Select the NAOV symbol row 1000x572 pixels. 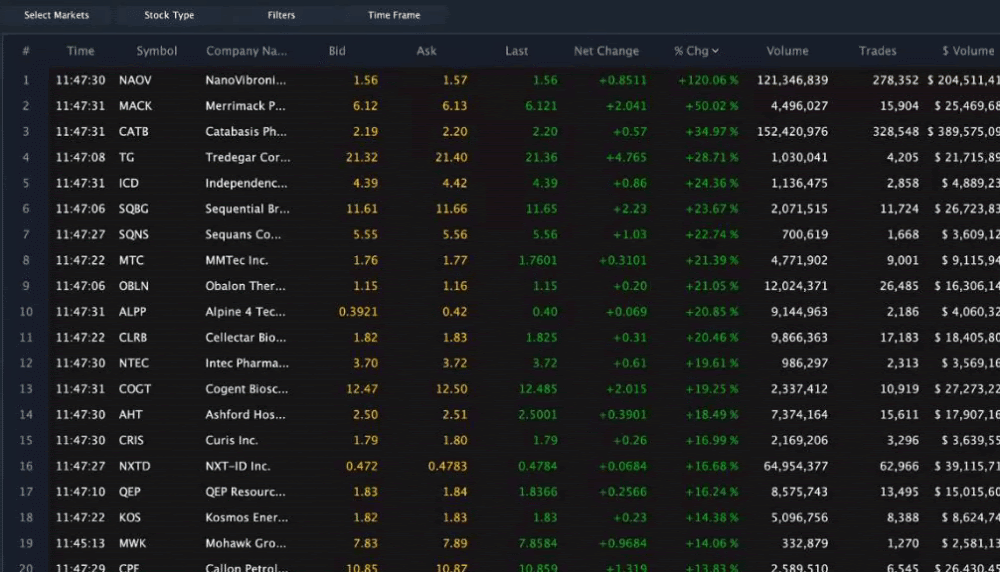(x=135, y=80)
